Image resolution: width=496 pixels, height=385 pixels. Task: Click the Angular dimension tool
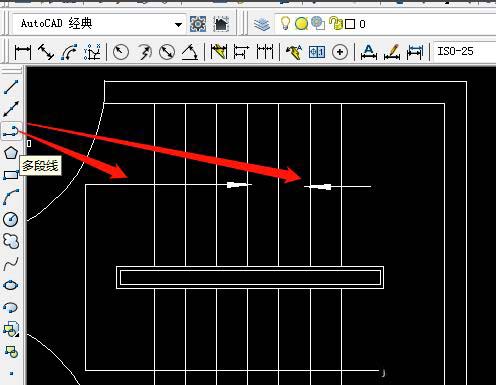pos(190,52)
